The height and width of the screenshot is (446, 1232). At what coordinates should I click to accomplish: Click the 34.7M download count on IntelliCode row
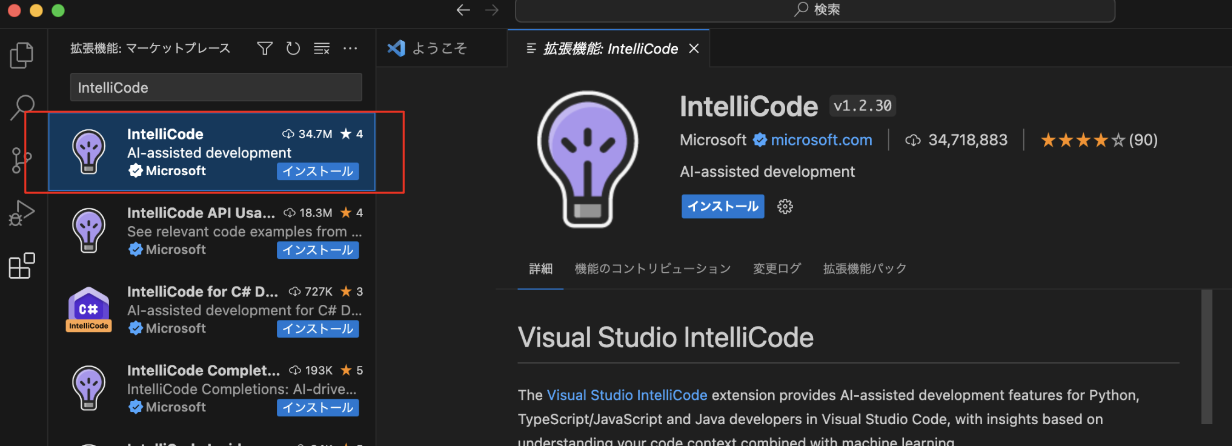[307, 134]
